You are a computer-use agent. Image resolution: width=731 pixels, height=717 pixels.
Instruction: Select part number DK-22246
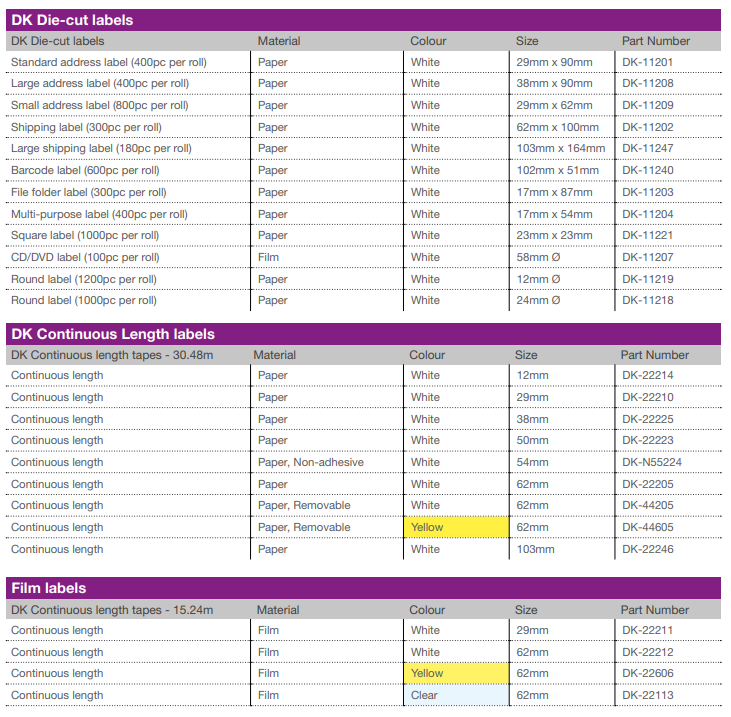[x=648, y=549]
